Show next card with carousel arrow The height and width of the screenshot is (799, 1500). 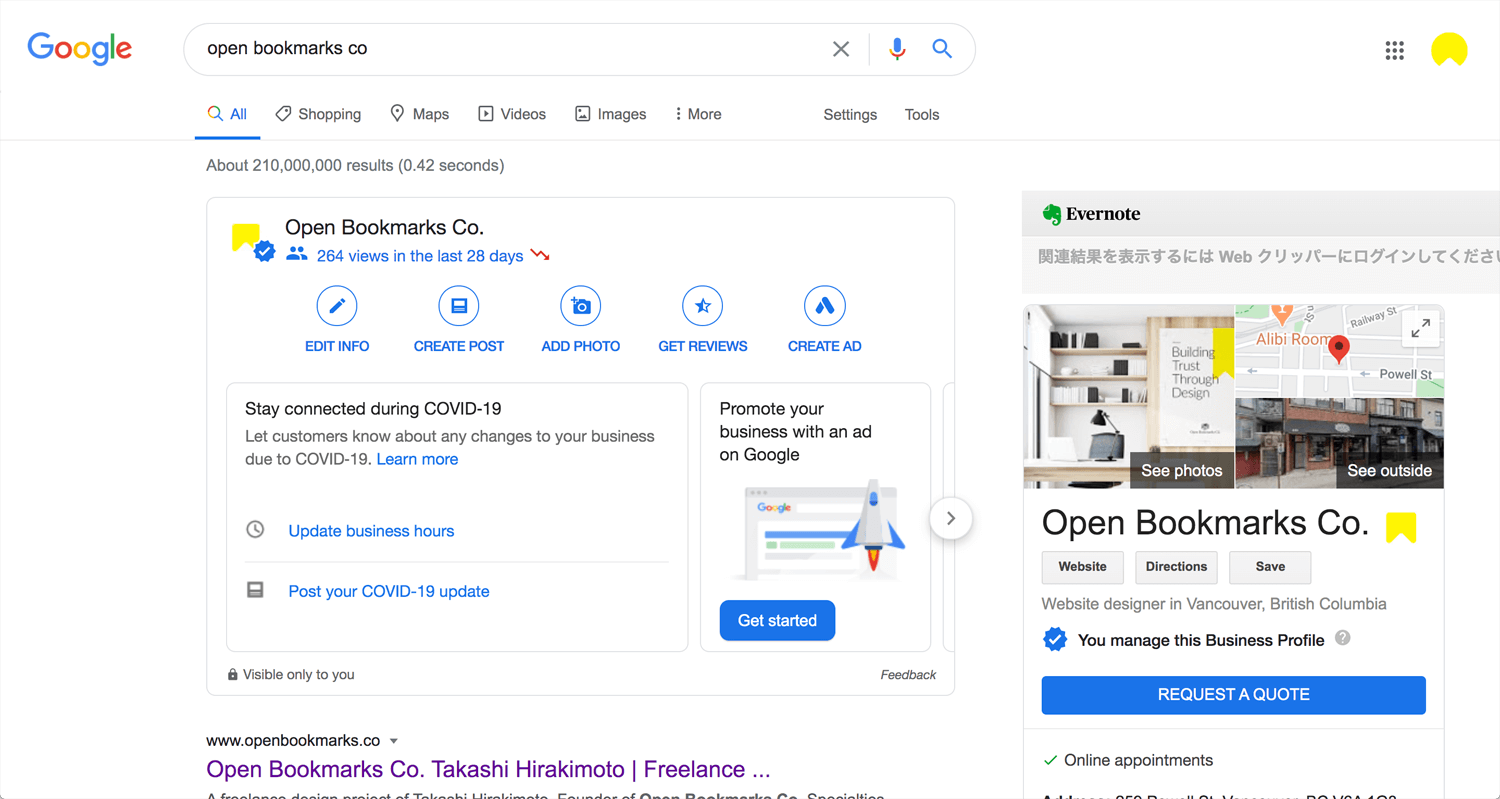[951, 518]
